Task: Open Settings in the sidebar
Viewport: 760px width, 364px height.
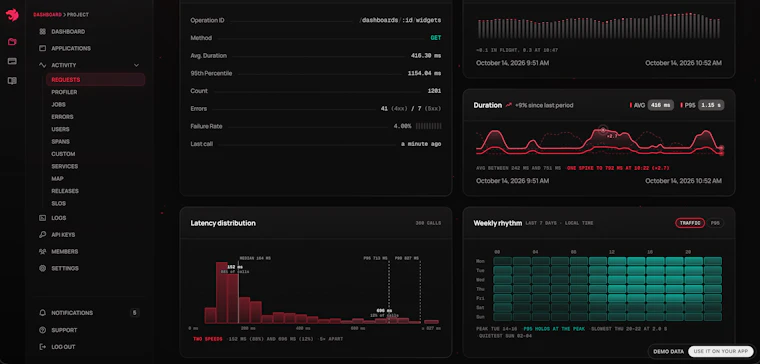Action: [x=65, y=269]
